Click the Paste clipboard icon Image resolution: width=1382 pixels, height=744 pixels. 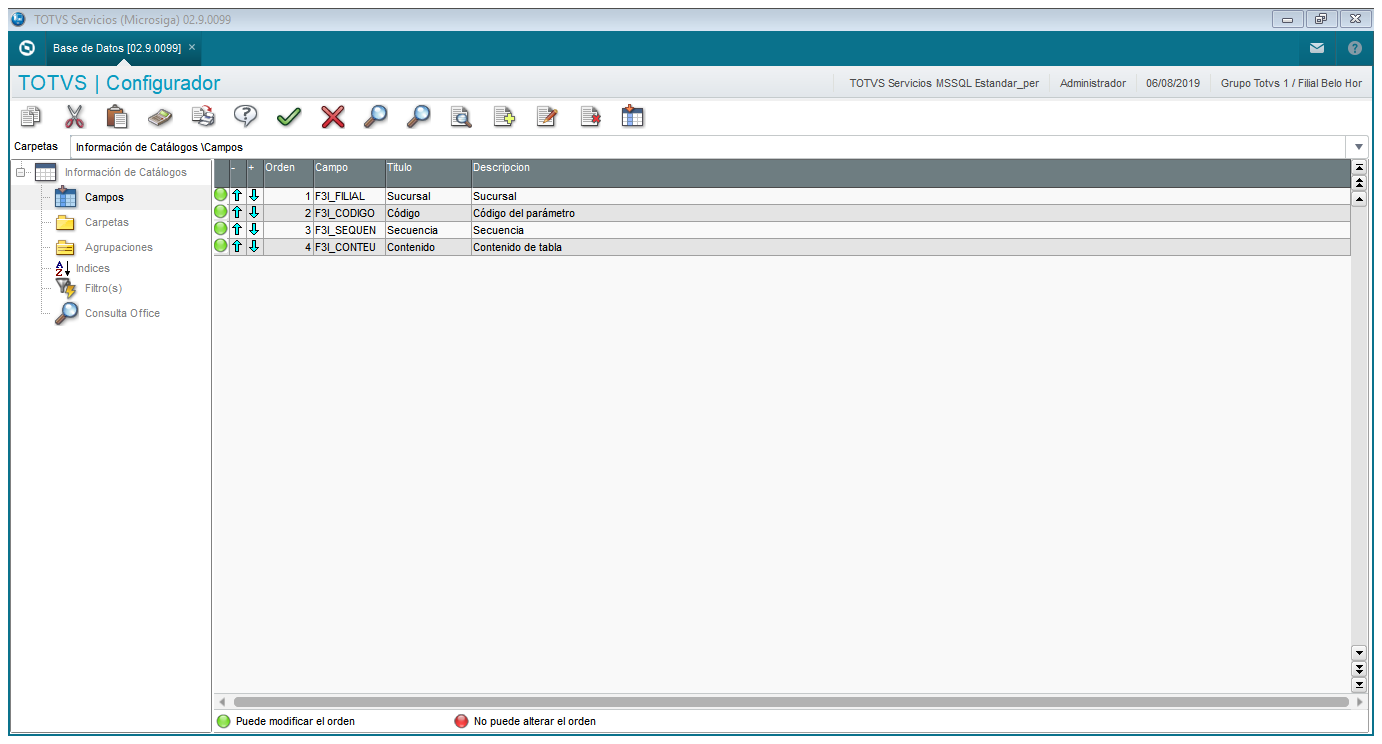point(118,116)
